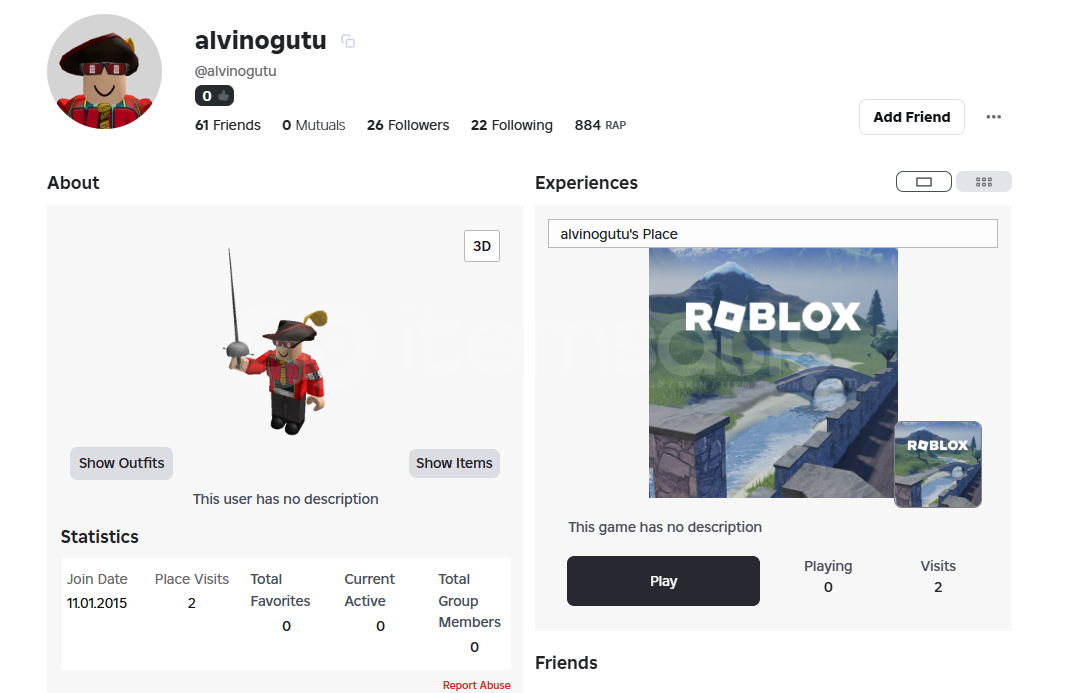Open the 61 Friends list

[228, 125]
